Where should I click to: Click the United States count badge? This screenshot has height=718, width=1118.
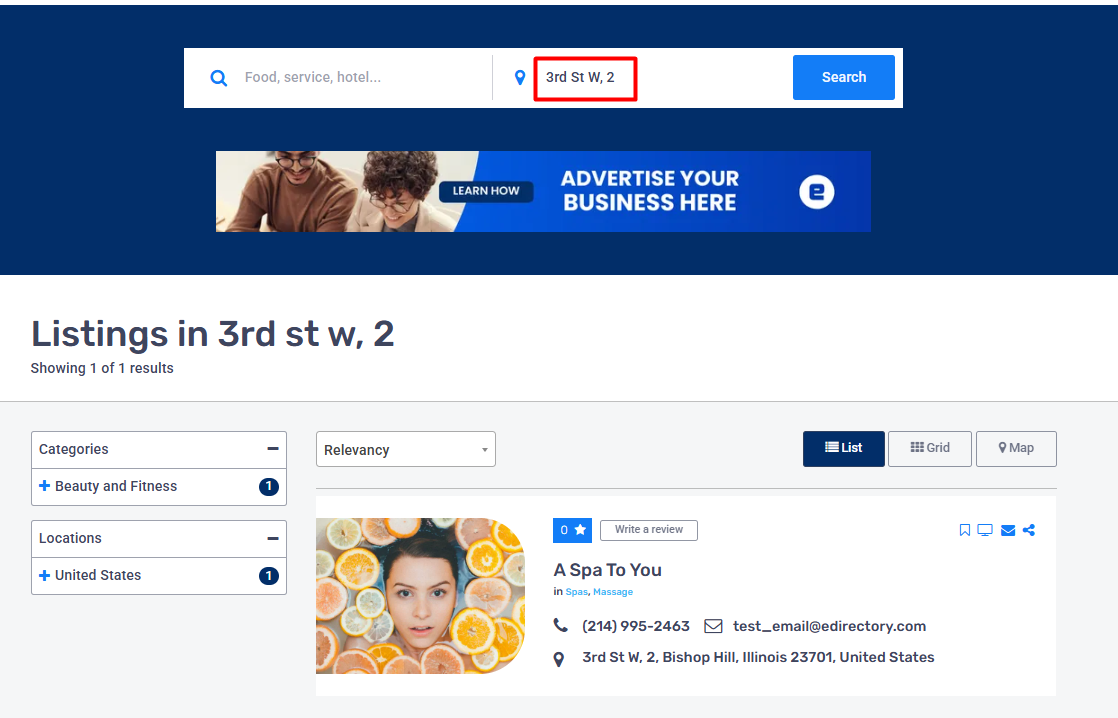(268, 575)
